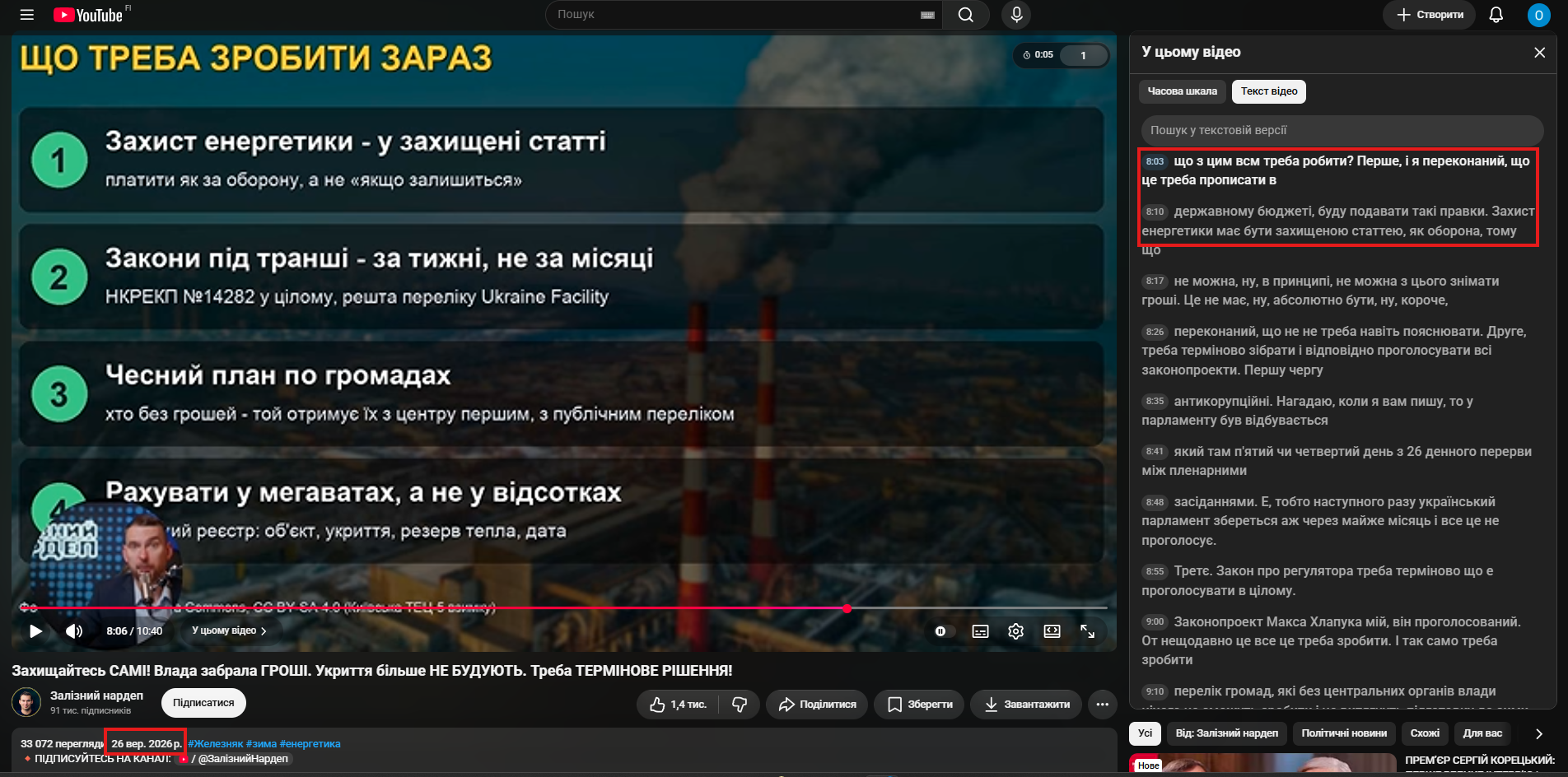
Task: Save video with 'Зберегти' button
Action: click(x=919, y=705)
